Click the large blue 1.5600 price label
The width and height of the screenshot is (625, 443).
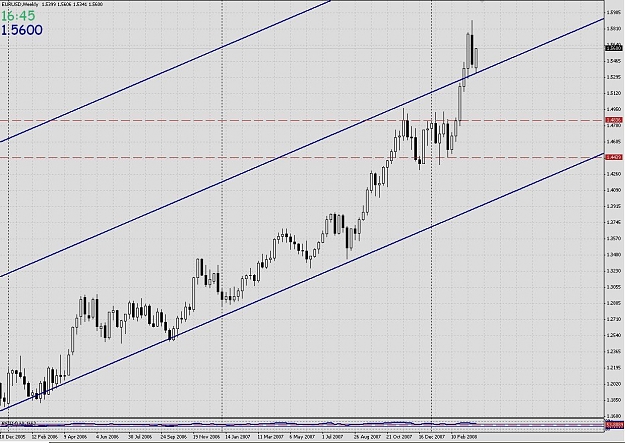pyautogui.click(x=22, y=30)
